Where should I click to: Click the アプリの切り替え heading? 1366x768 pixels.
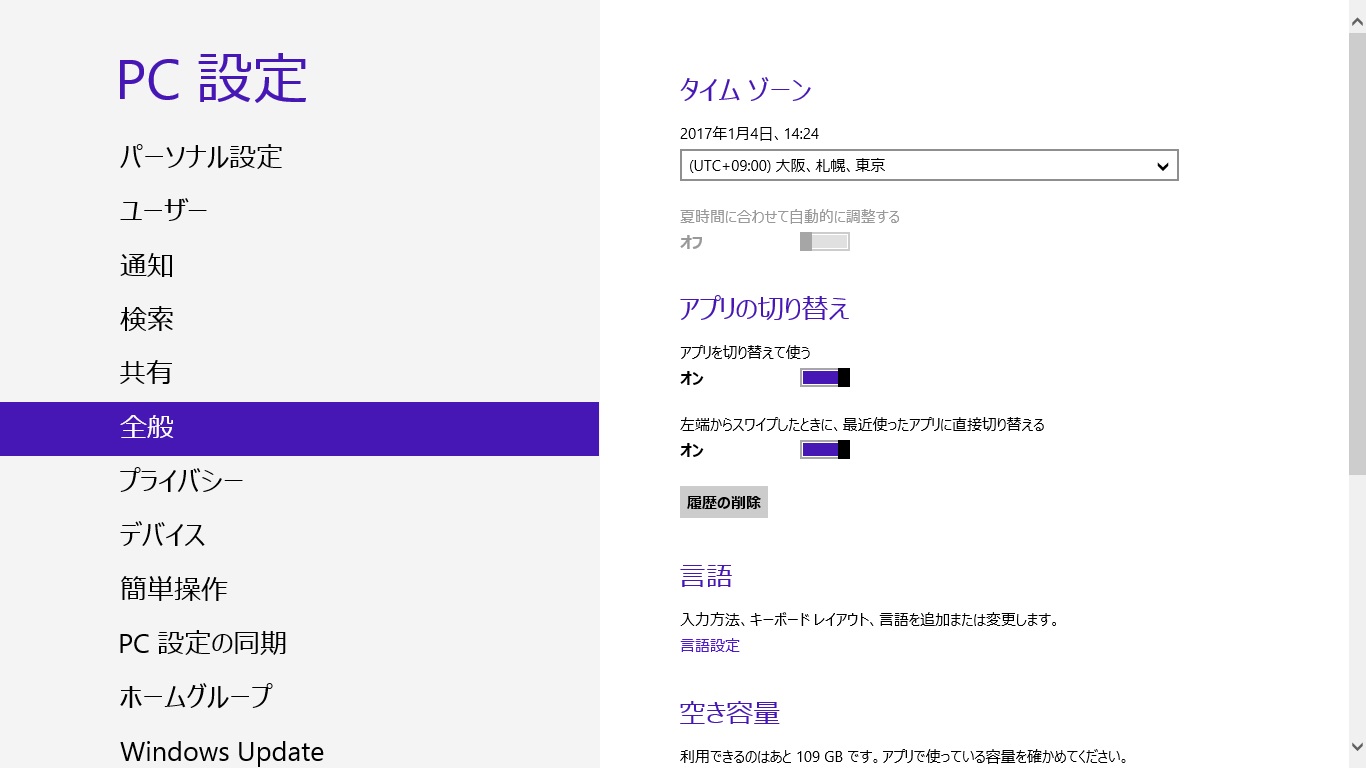pyautogui.click(x=765, y=308)
